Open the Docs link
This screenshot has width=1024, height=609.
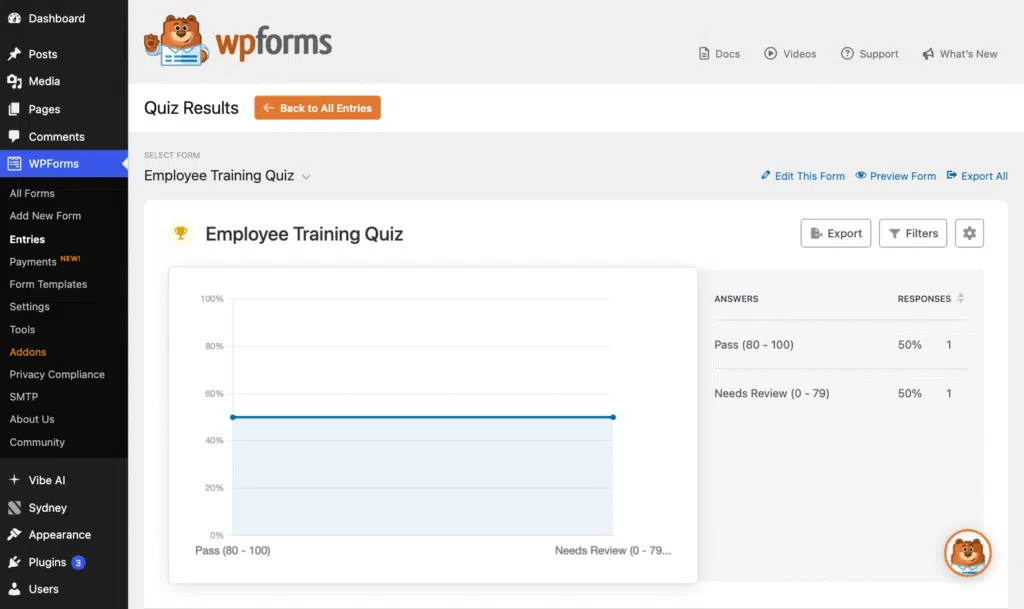[x=719, y=54]
